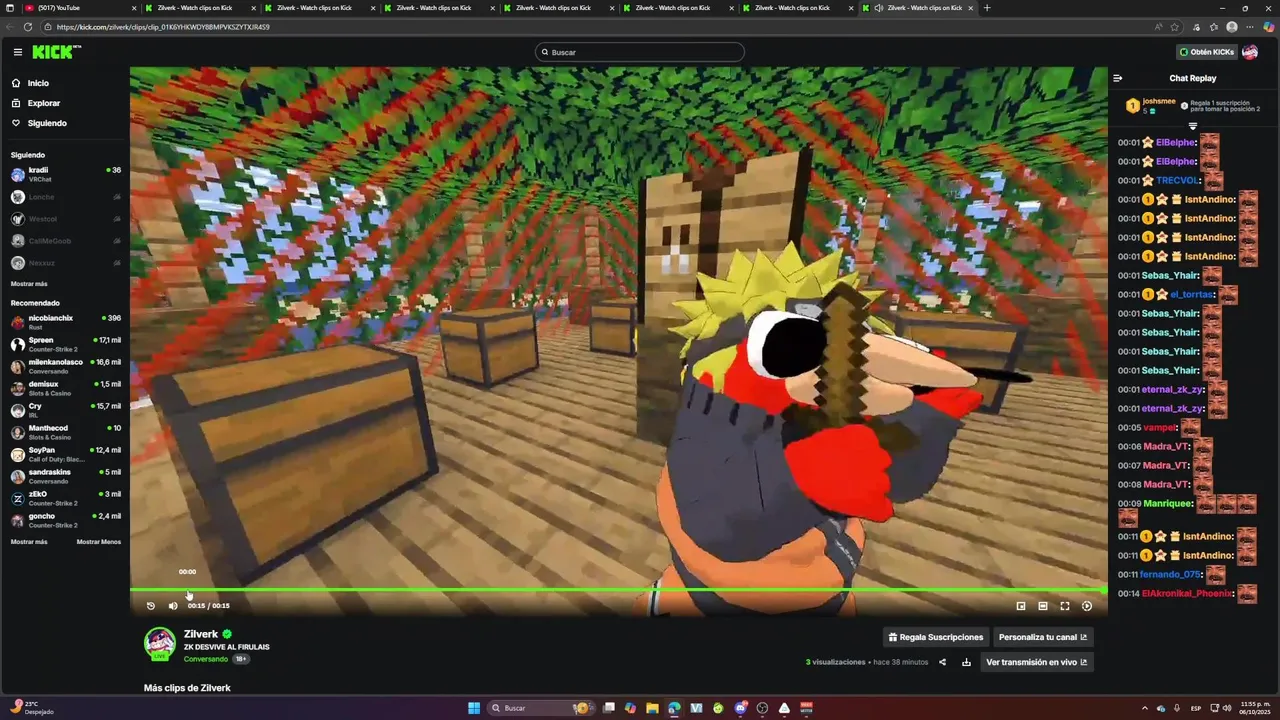Click ElAkronikal_Phoenix username in chat

tap(1187, 594)
